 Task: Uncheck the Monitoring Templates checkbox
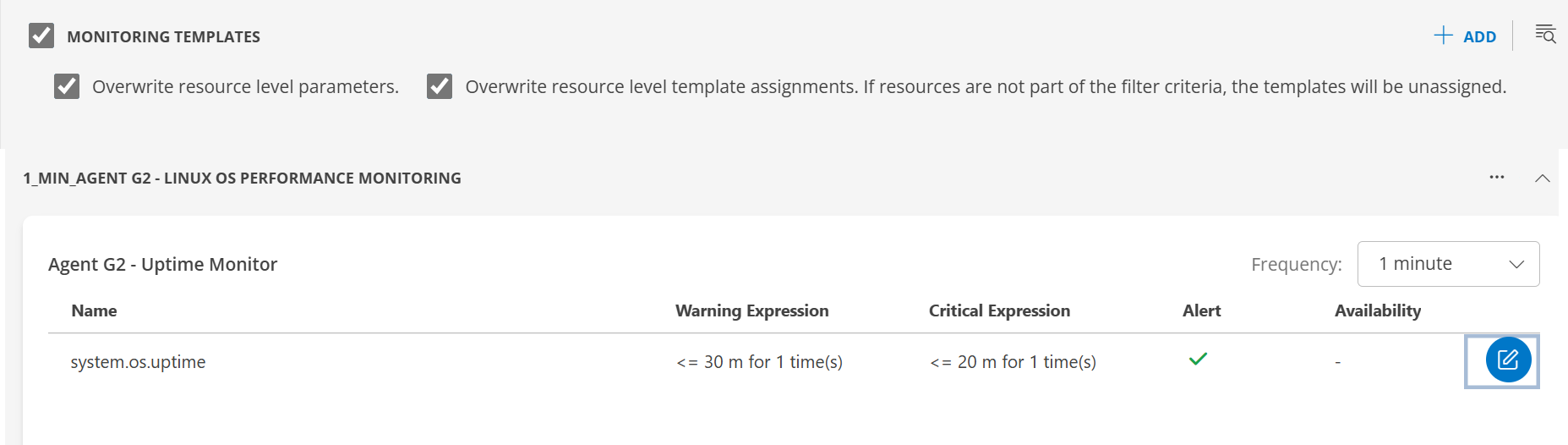[x=41, y=36]
